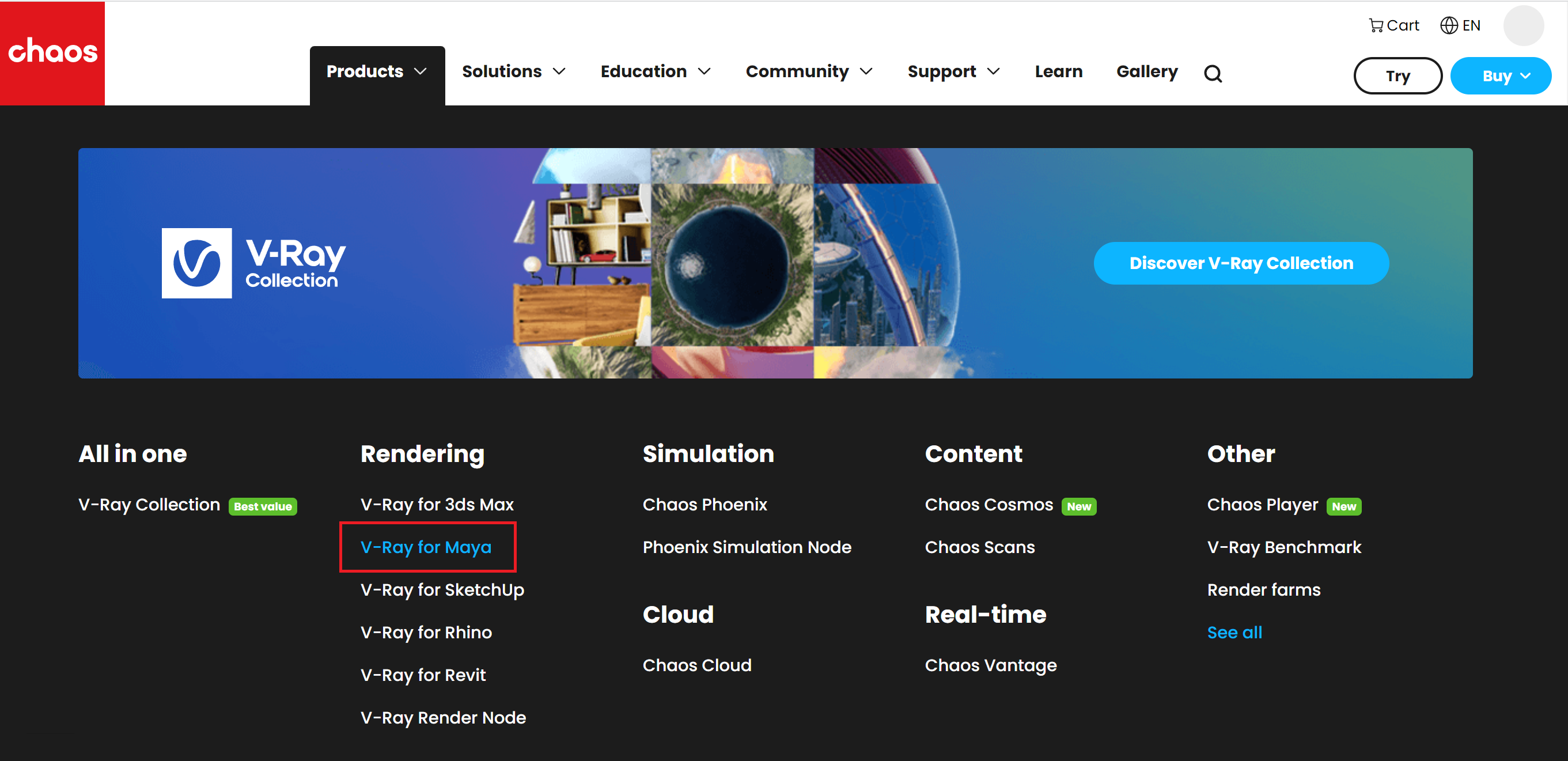Click the V-Ray Collection logo in banner
The height and width of the screenshot is (761, 1568).
pos(253,263)
